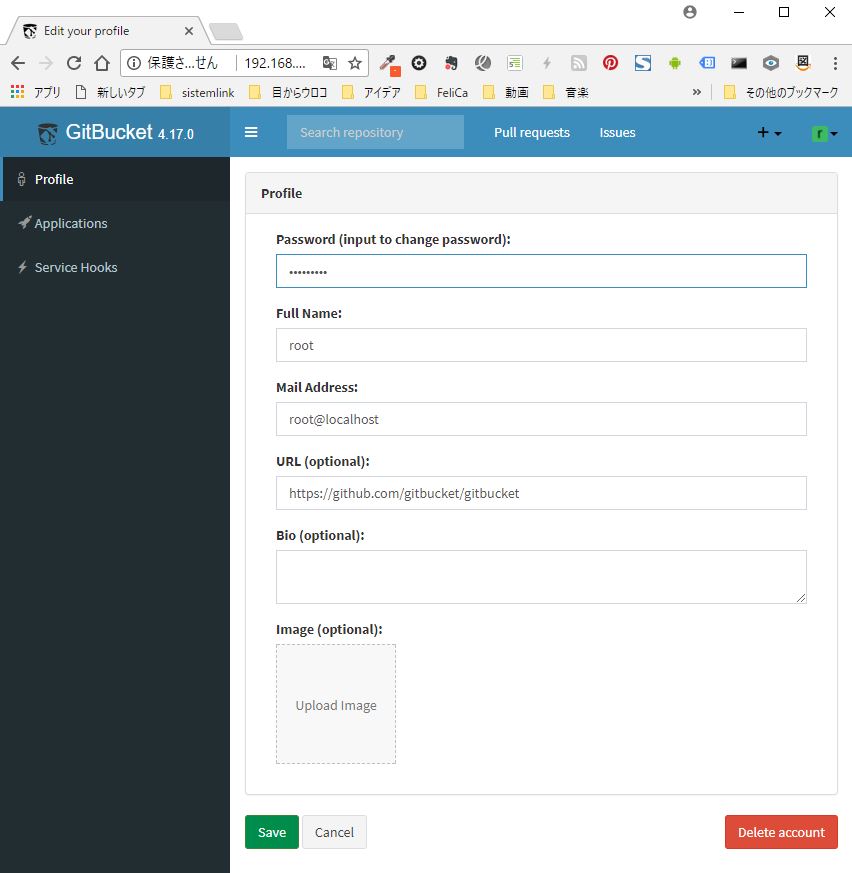Screen dimensions: 852x873
Task: Open Pull requests page
Action: (x=532, y=133)
